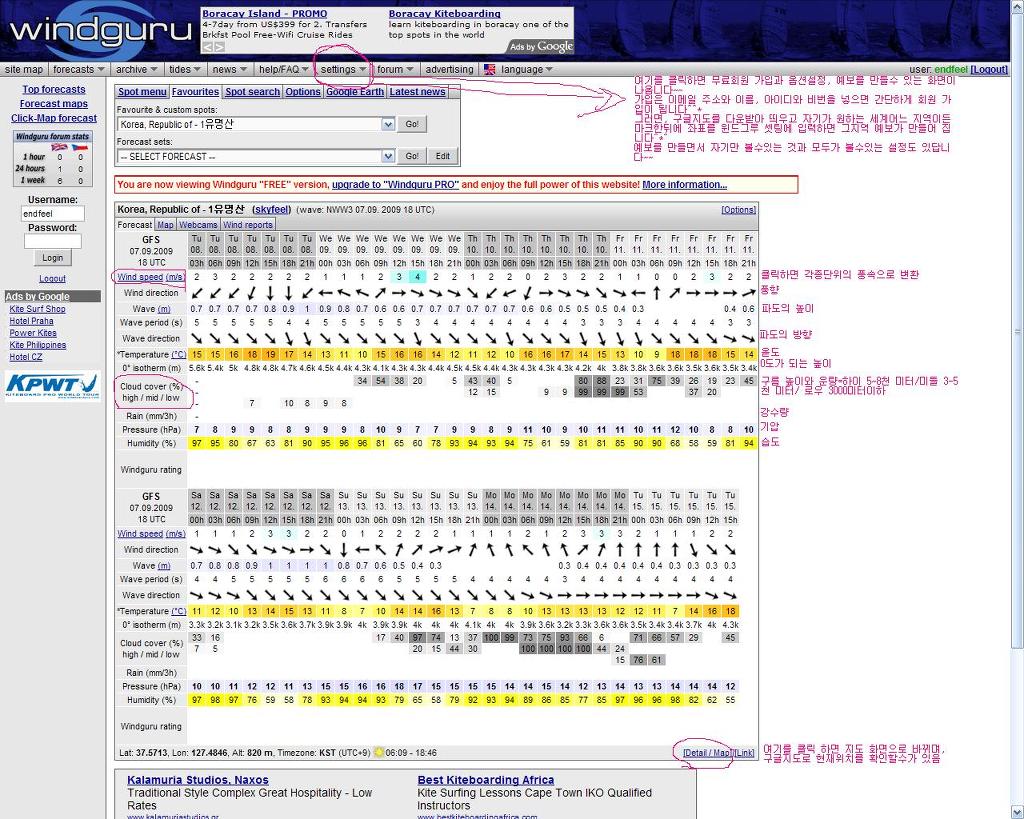Click the [Logout] link at top right
1024x819 pixels.
[989, 69]
